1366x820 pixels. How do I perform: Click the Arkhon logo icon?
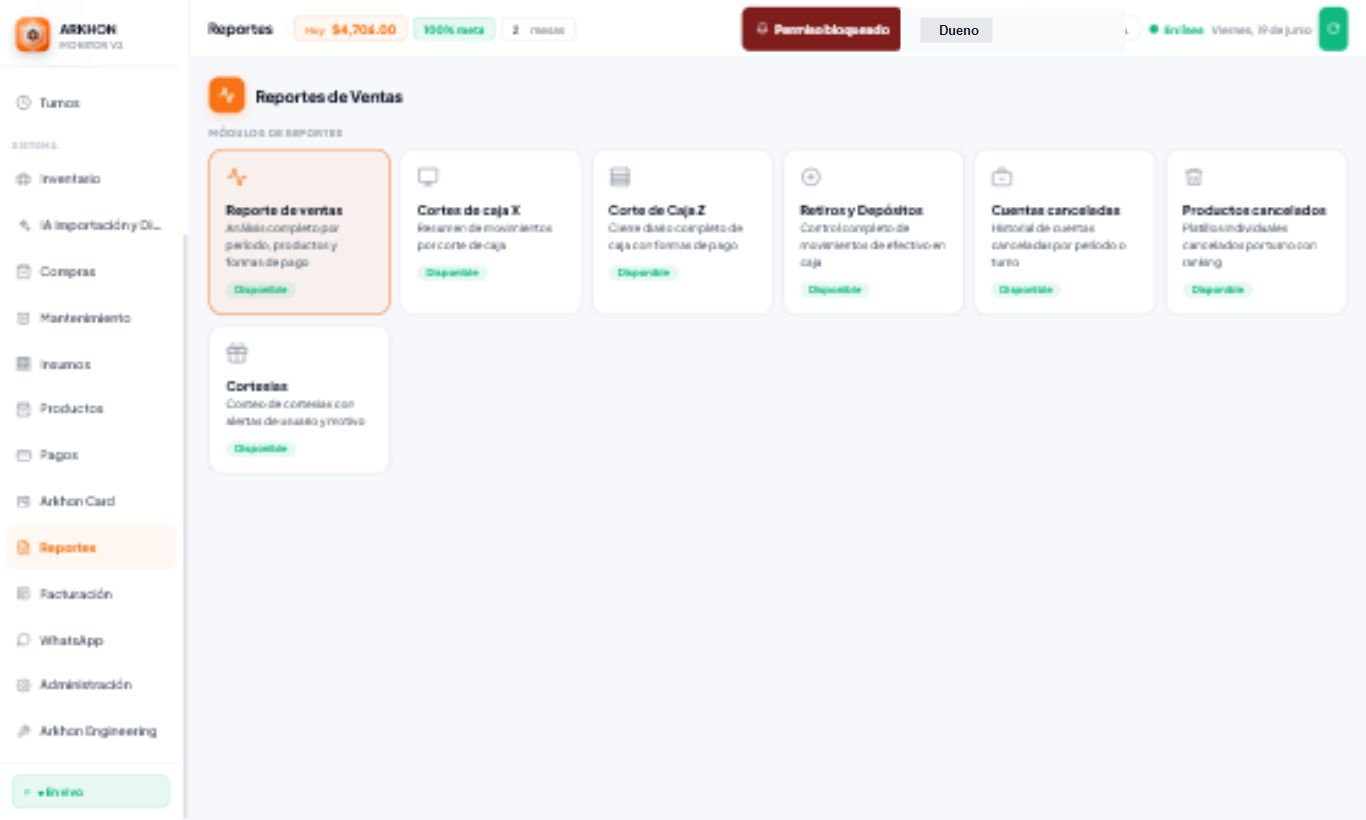point(32,35)
